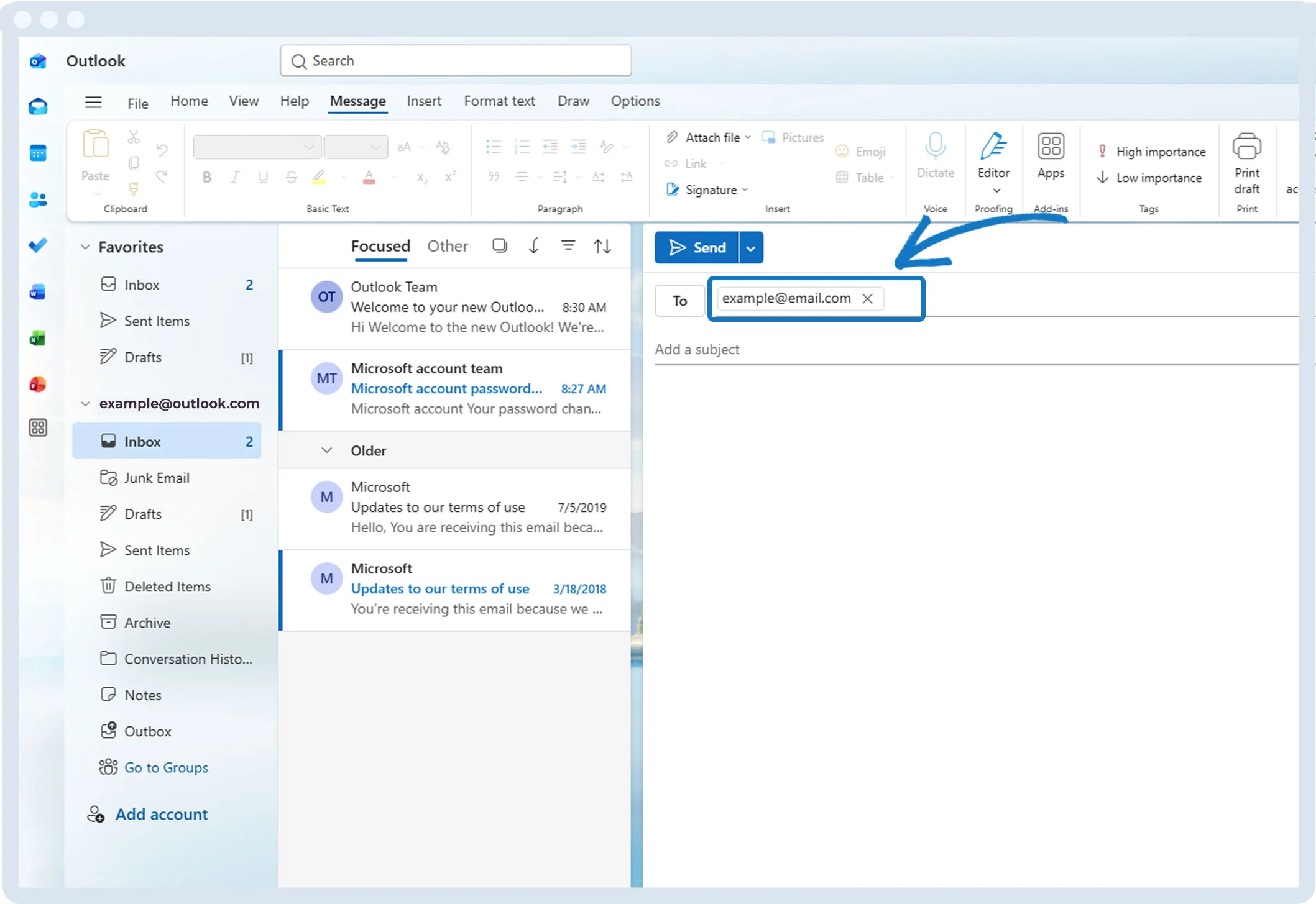Viewport: 1316px width, 904px height.
Task: Toggle Italic formatting
Action: pos(235,178)
